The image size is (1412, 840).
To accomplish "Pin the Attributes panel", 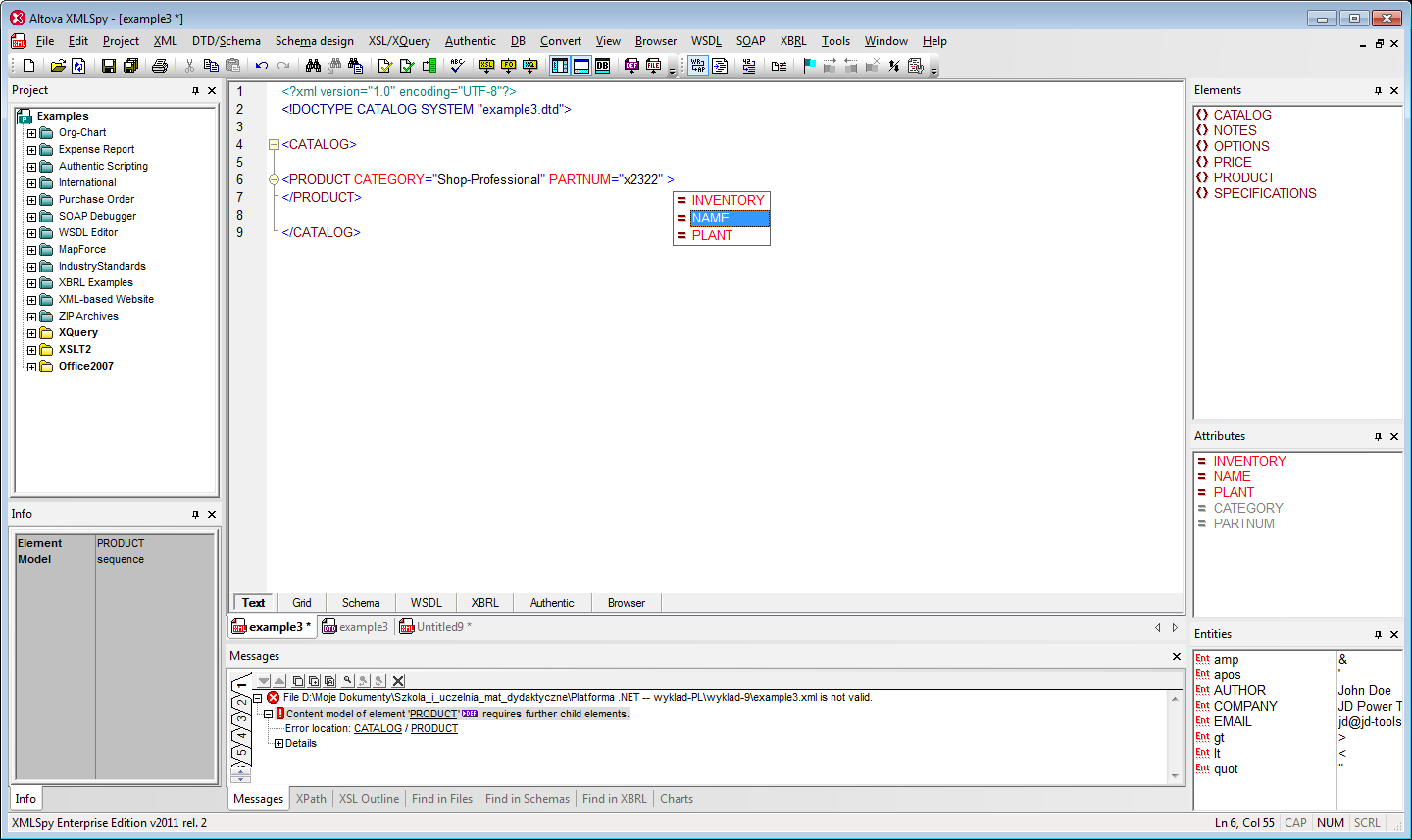I will tap(1378, 436).
